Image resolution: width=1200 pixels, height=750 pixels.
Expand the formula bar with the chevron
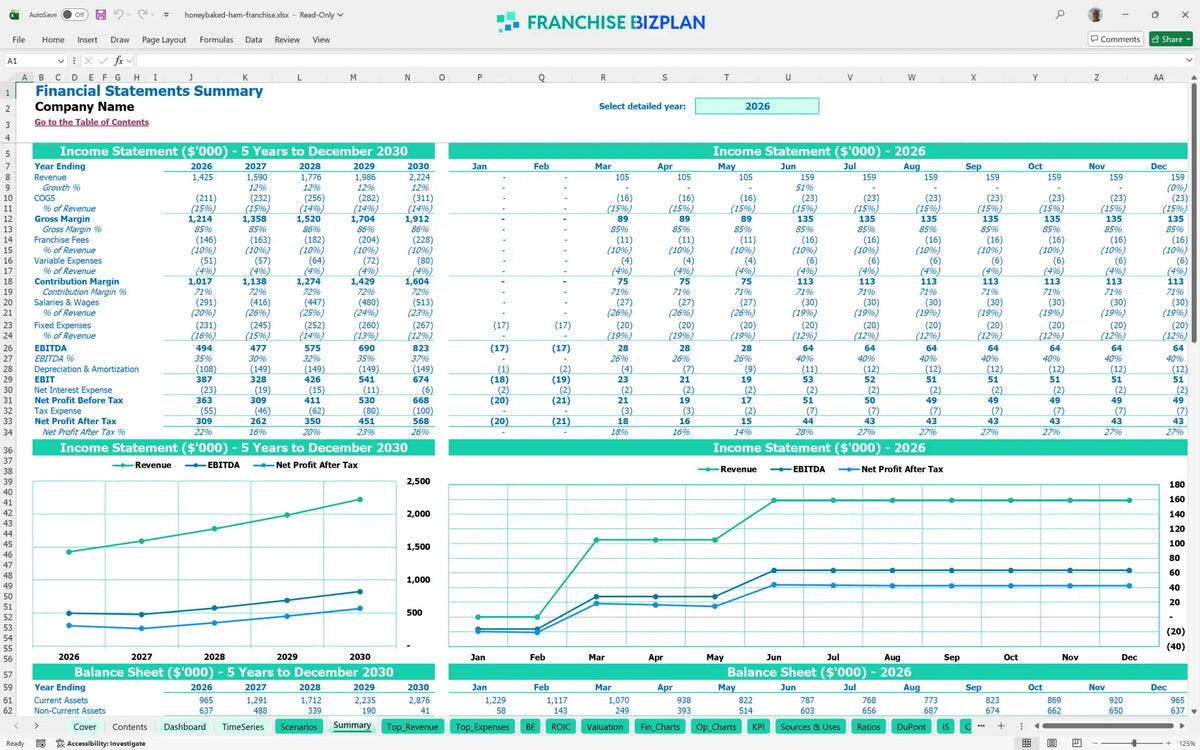coord(1188,61)
